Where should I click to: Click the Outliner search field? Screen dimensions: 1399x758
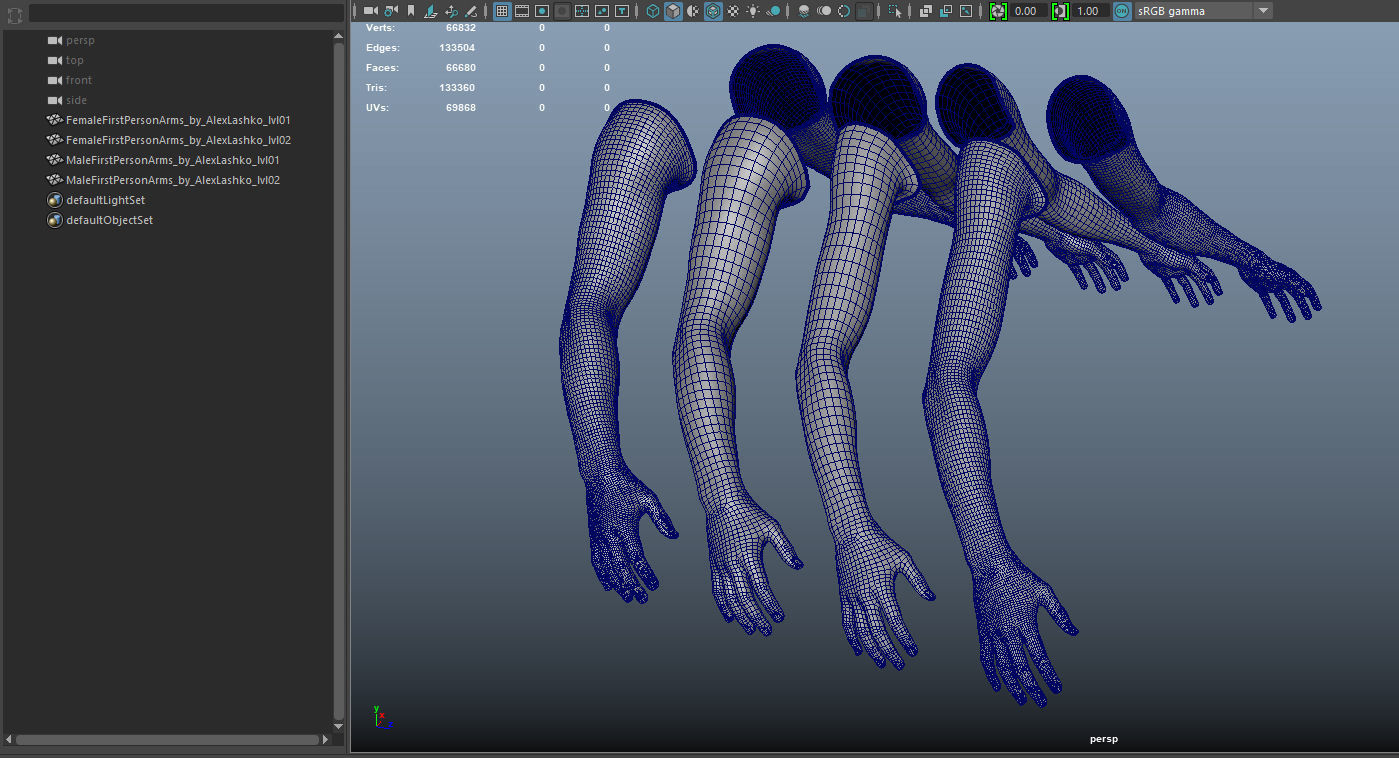(x=187, y=13)
